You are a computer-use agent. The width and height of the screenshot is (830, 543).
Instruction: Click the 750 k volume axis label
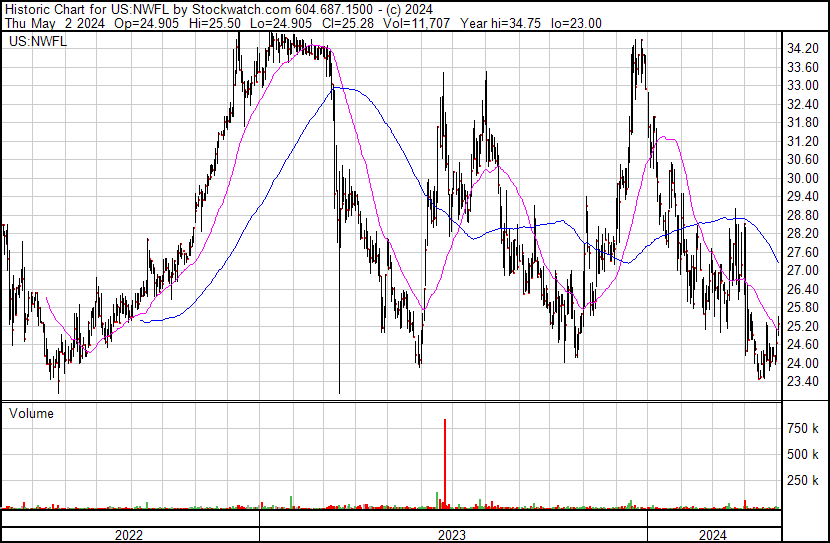[x=802, y=429]
